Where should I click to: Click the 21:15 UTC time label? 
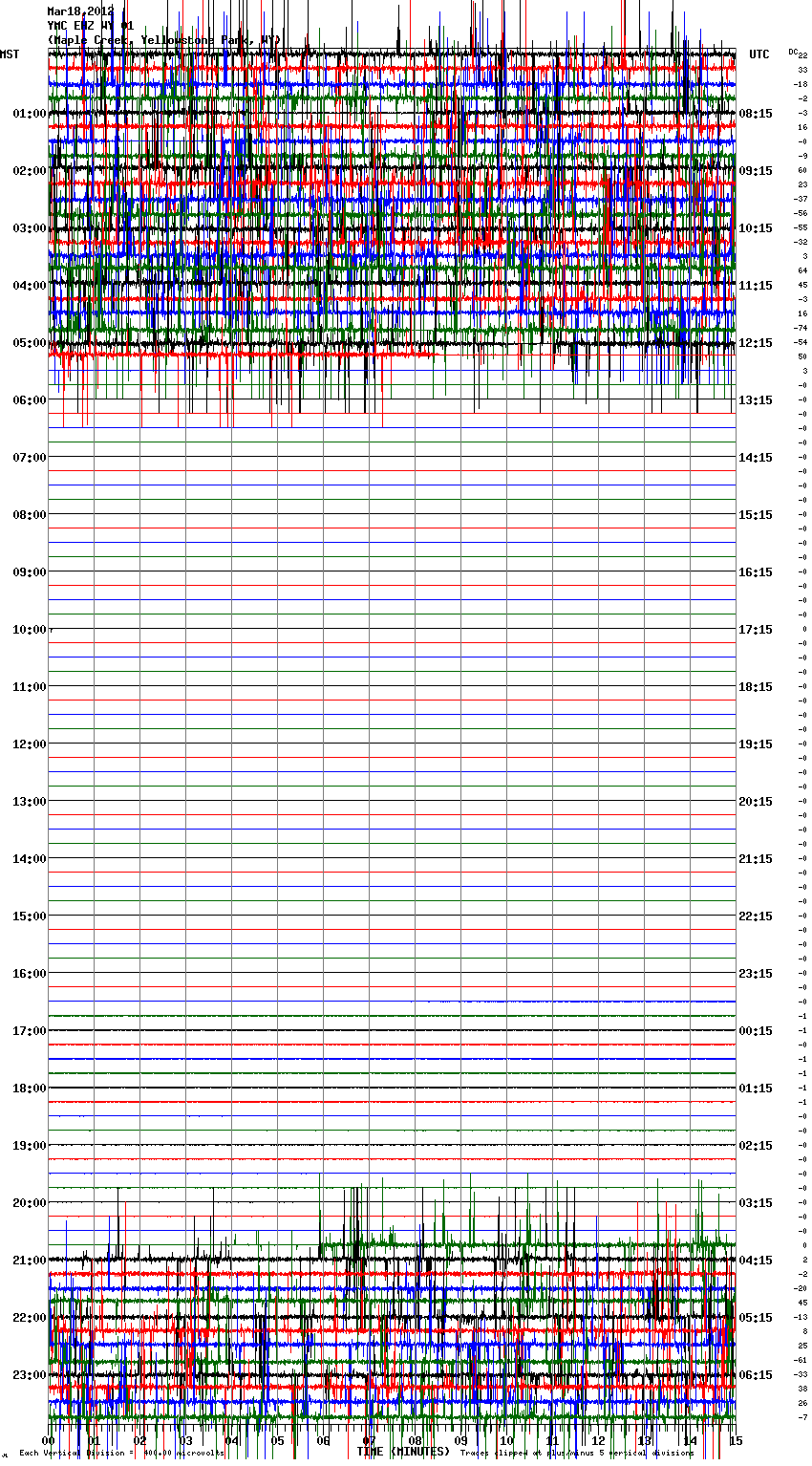point(756,859)
